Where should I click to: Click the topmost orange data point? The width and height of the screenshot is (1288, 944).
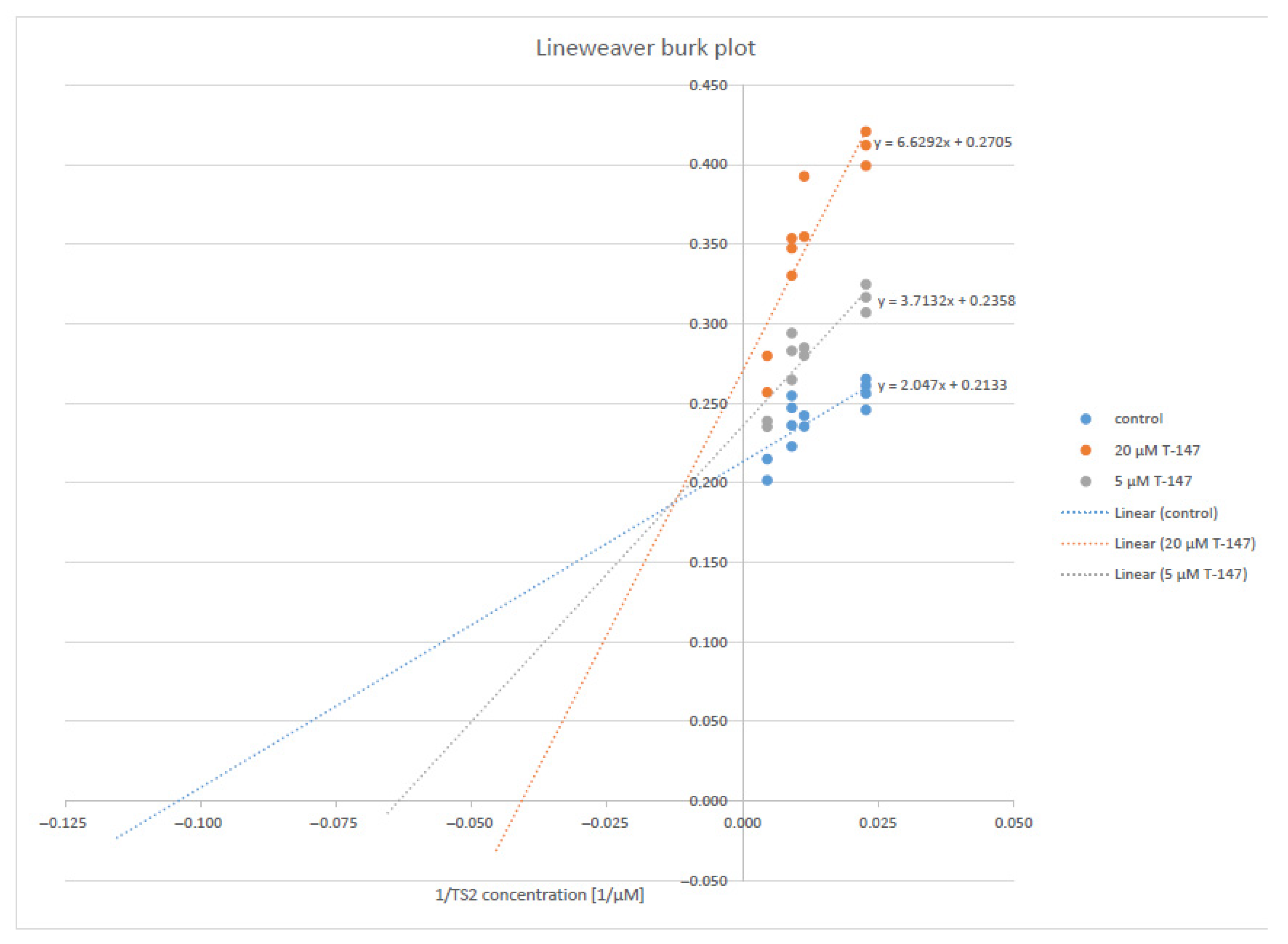pyautogui.click(x=865, y=132)
